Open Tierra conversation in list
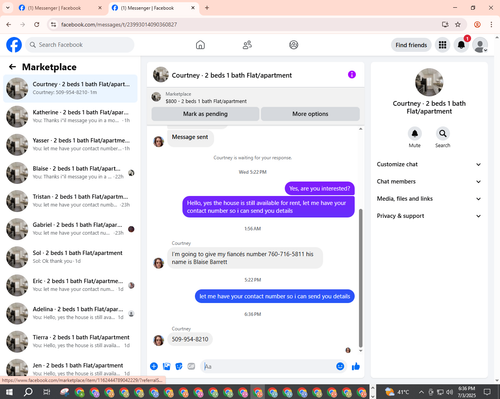Screen dimensions: 500x399 point(70,341)
